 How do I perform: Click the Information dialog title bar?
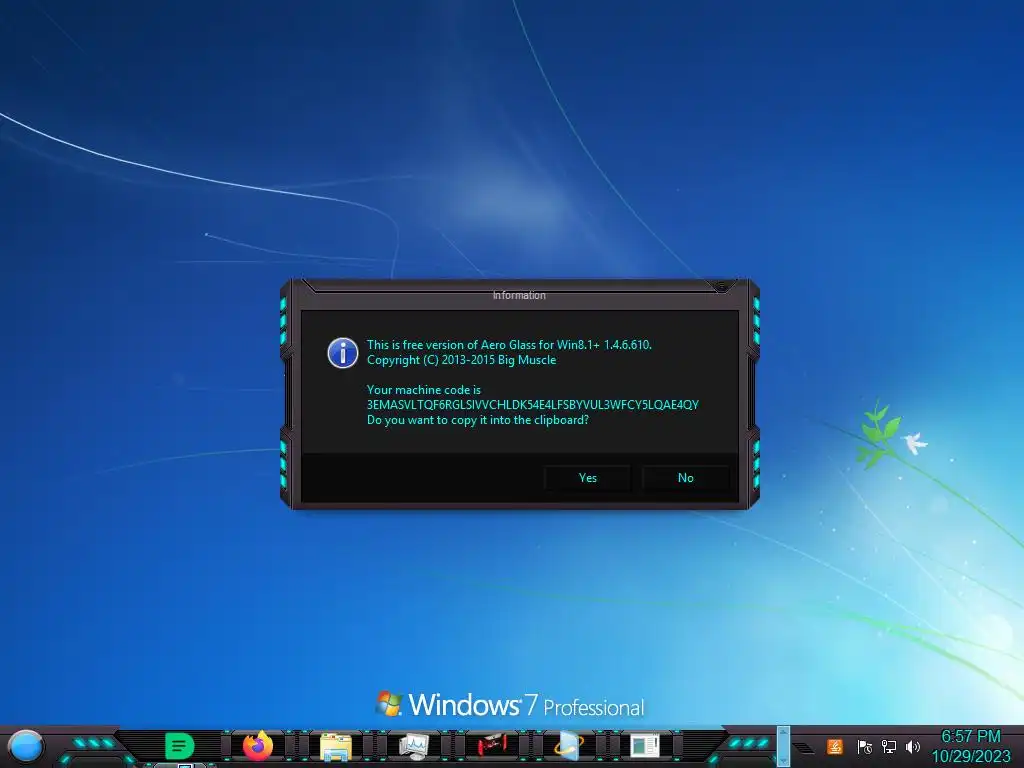(x=519, y=295)
